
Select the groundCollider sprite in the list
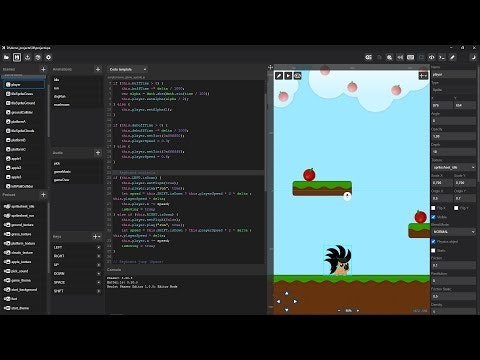pyautogui.click(x=24, y=112)
